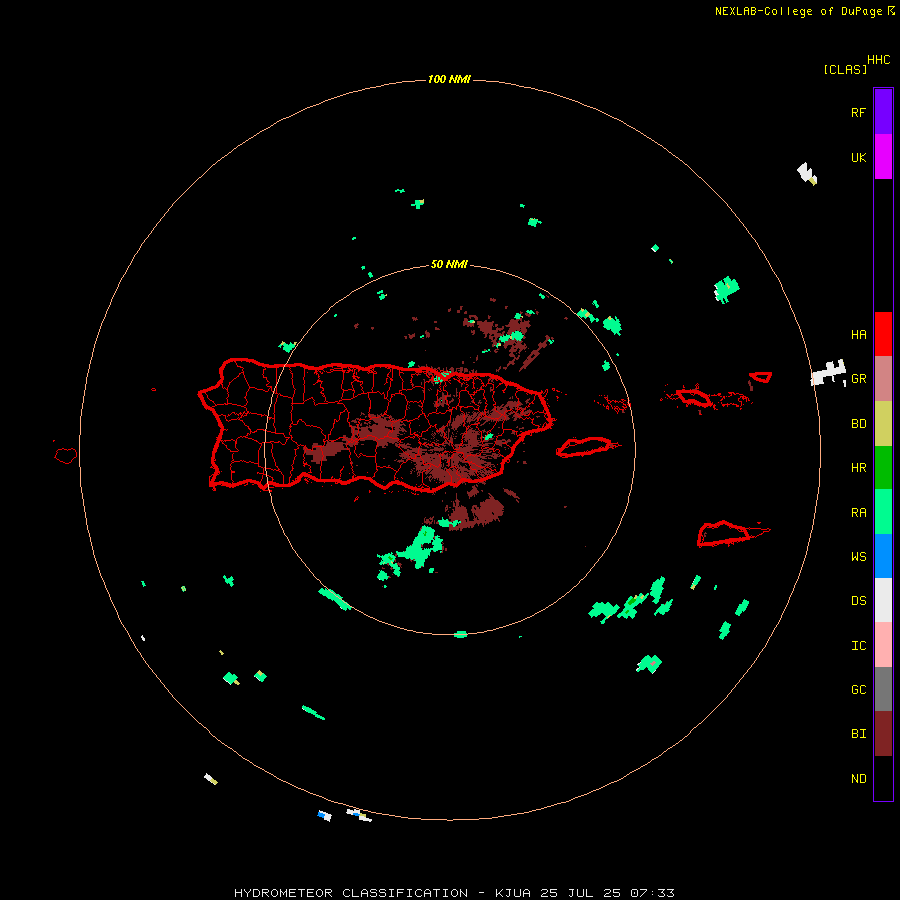Image resolution: width=900 pixels, height=900 pixels.
Task: Click the "WS" legend label
Action: 858,556
